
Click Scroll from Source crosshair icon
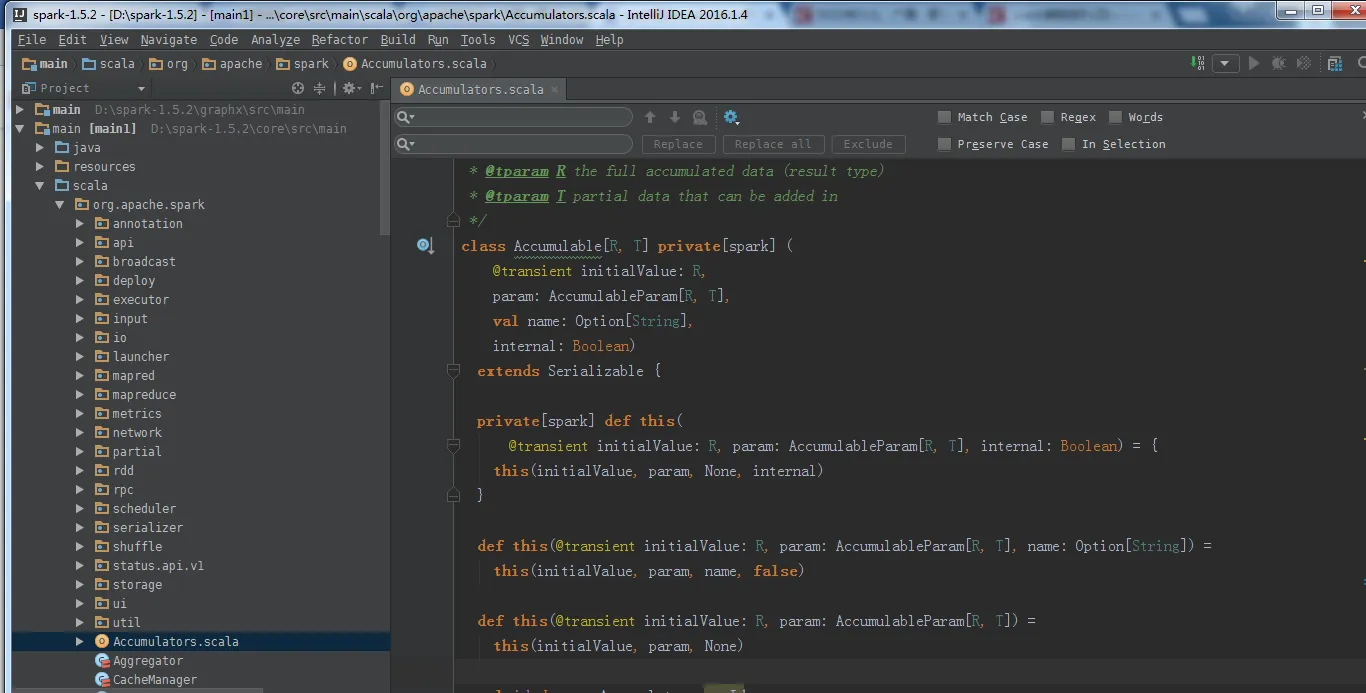click(x=298, y=88)
